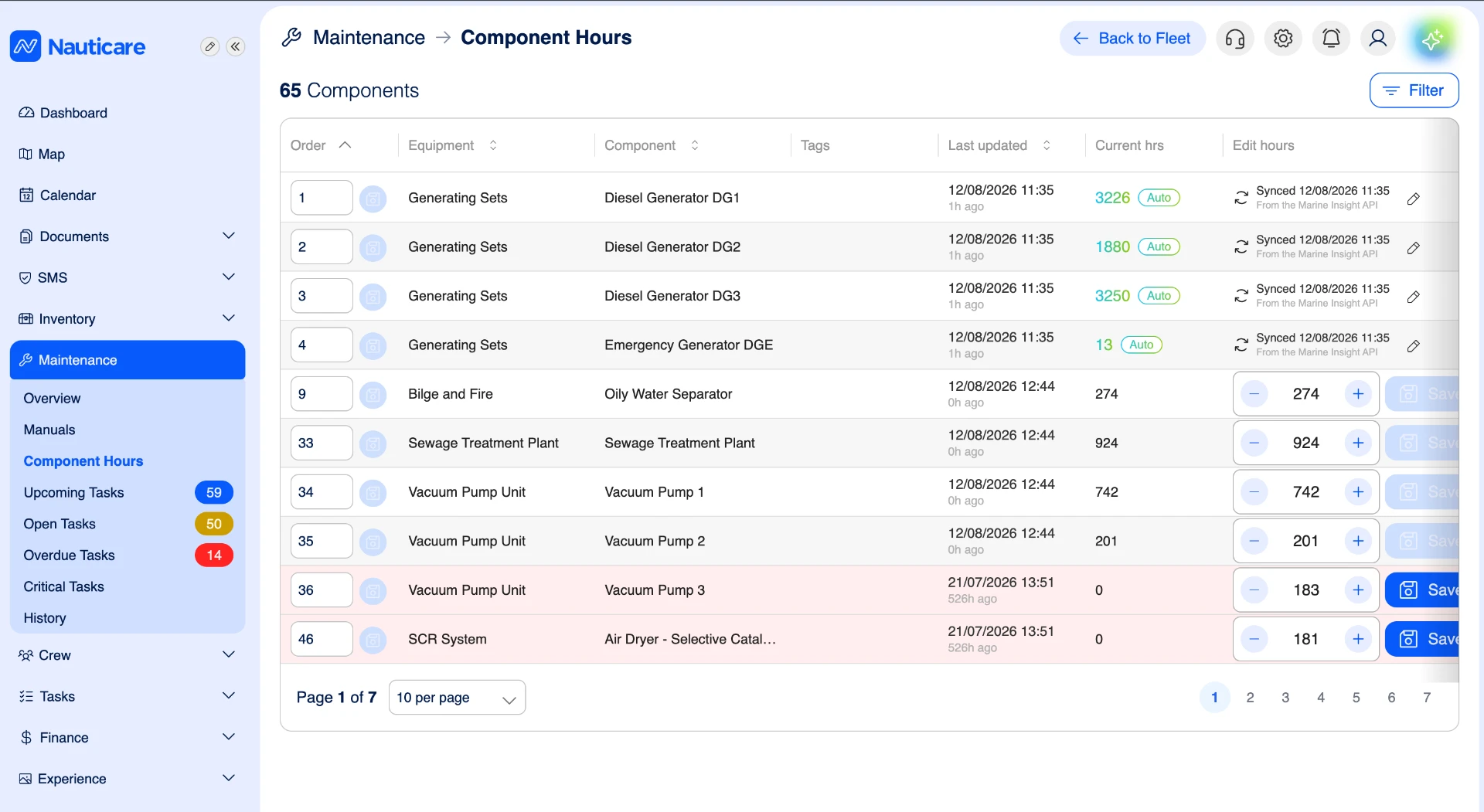Click edit pencil for Emergency Generator DGE
Screen dimensions: 1484x812
point(1413,346)
